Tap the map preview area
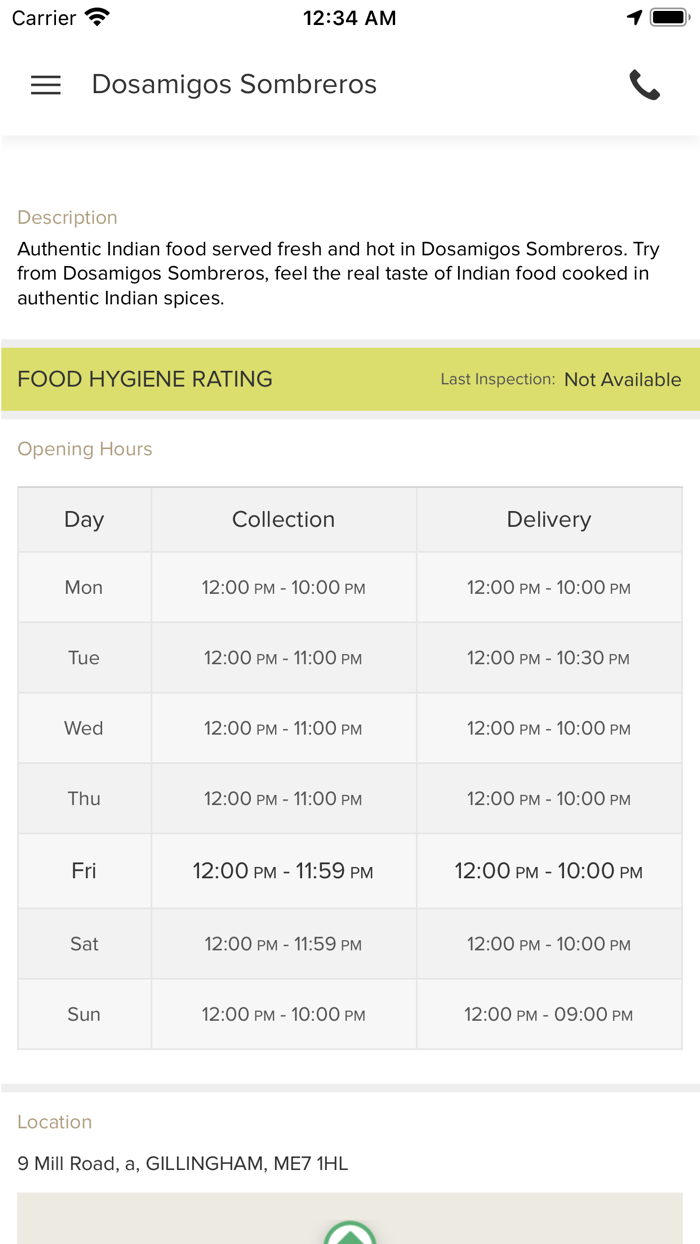The height and width of the screenshot is (1244, 700). [500, 1218]
